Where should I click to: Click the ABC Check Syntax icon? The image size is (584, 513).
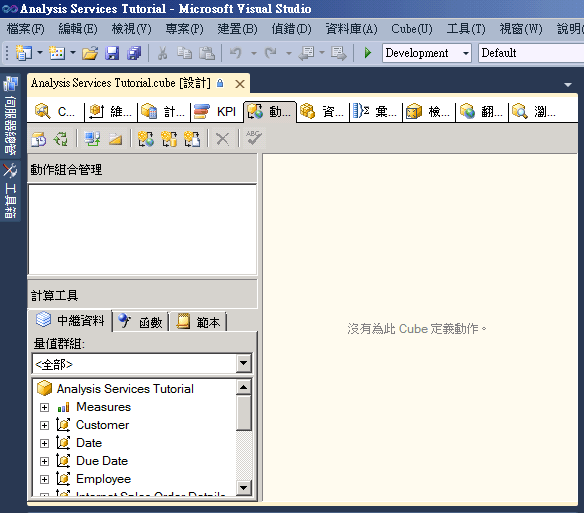[x=254, y=138]
